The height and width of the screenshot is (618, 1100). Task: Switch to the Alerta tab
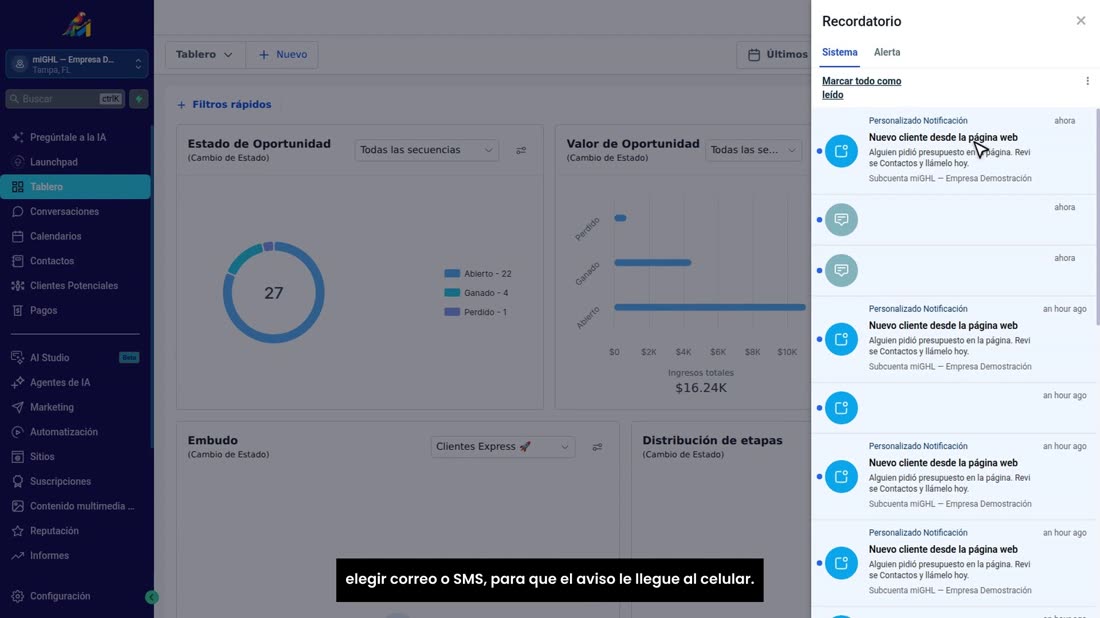tap(887, 53)
